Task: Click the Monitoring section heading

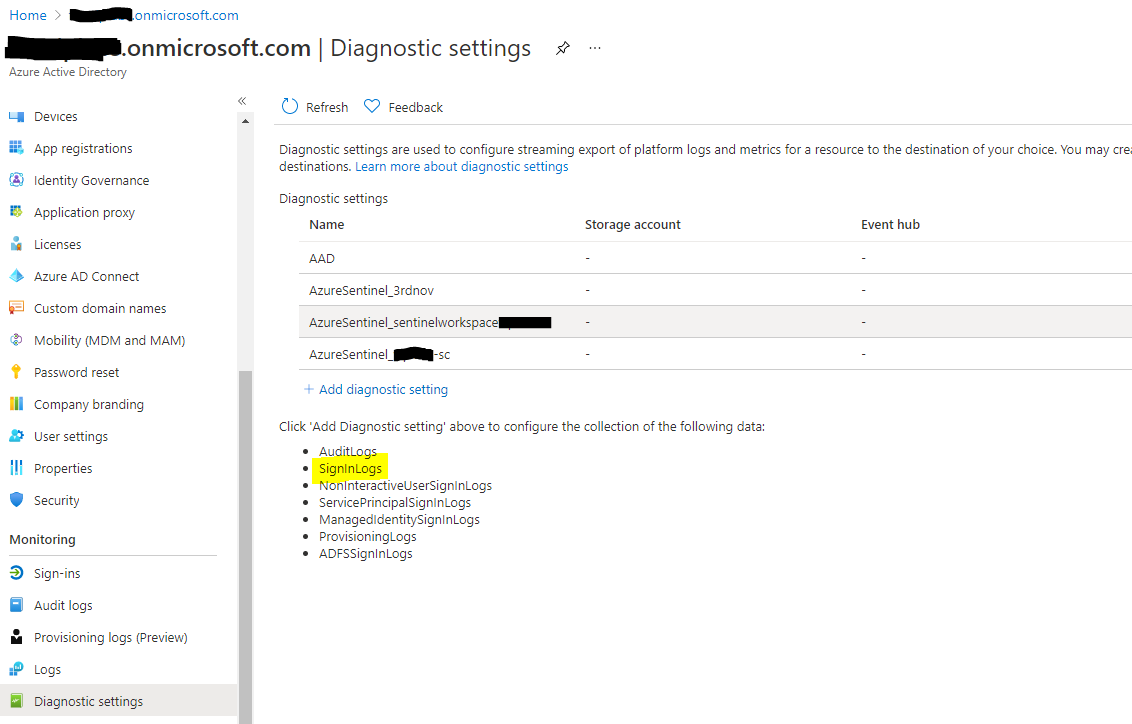Action: click(x=43, y=539)
